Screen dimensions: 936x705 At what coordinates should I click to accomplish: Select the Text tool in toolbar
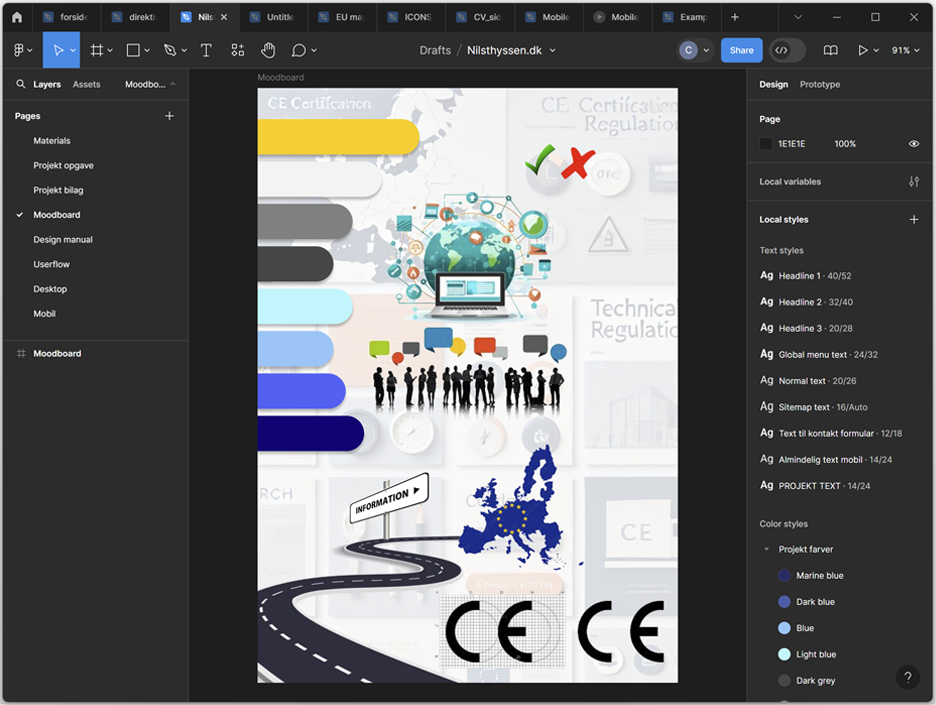click(206, 50)
